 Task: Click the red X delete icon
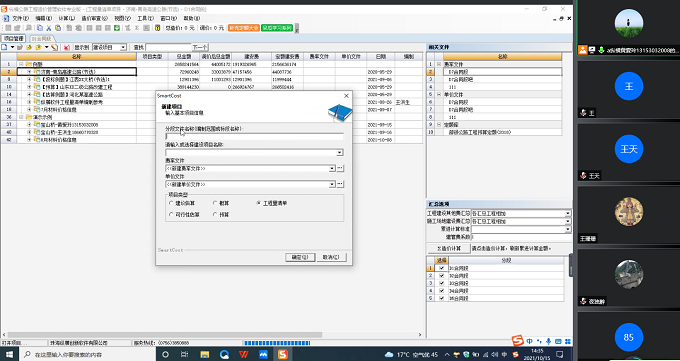[66, 47]
